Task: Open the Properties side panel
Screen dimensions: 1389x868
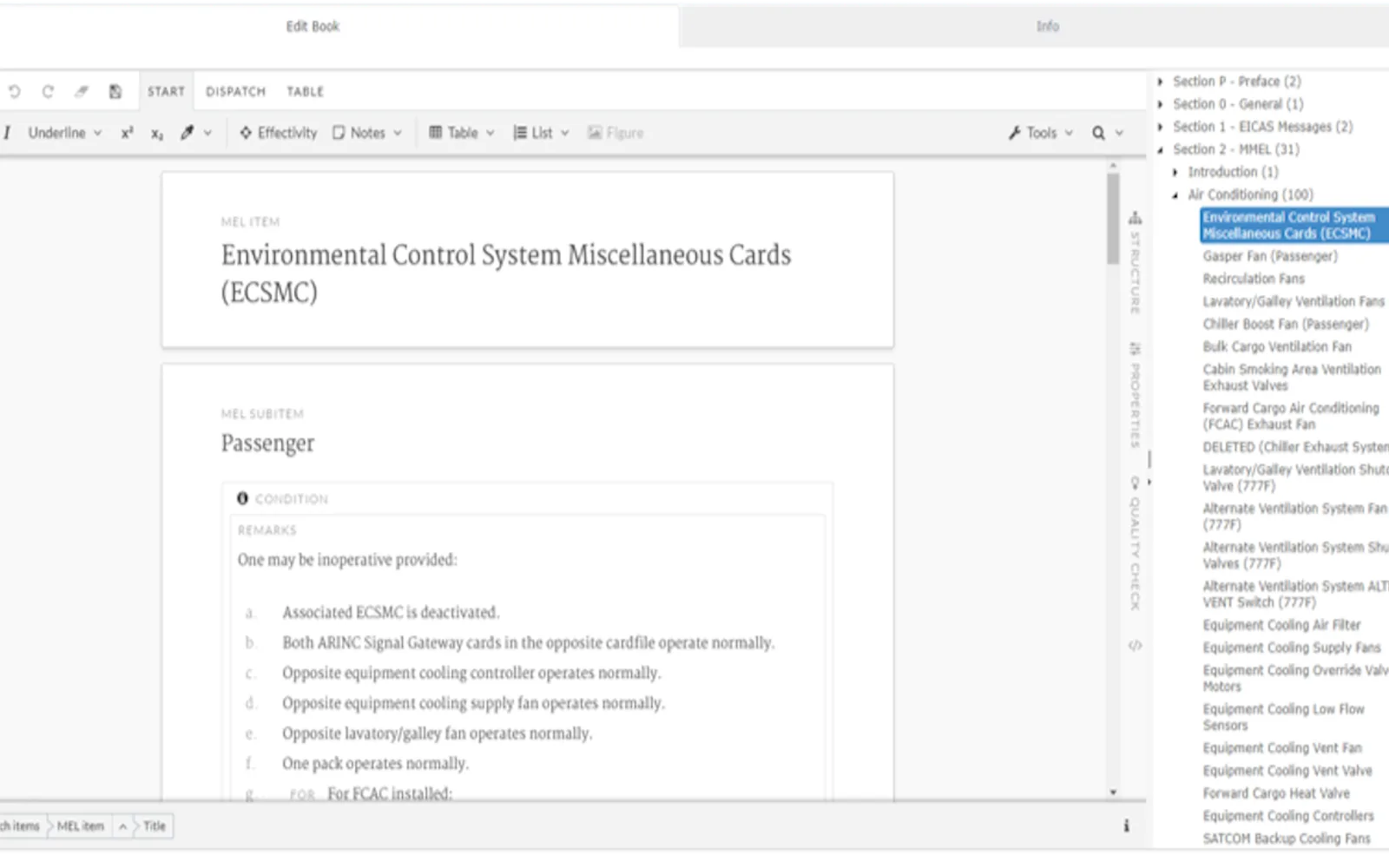Action: (1135, 395)
